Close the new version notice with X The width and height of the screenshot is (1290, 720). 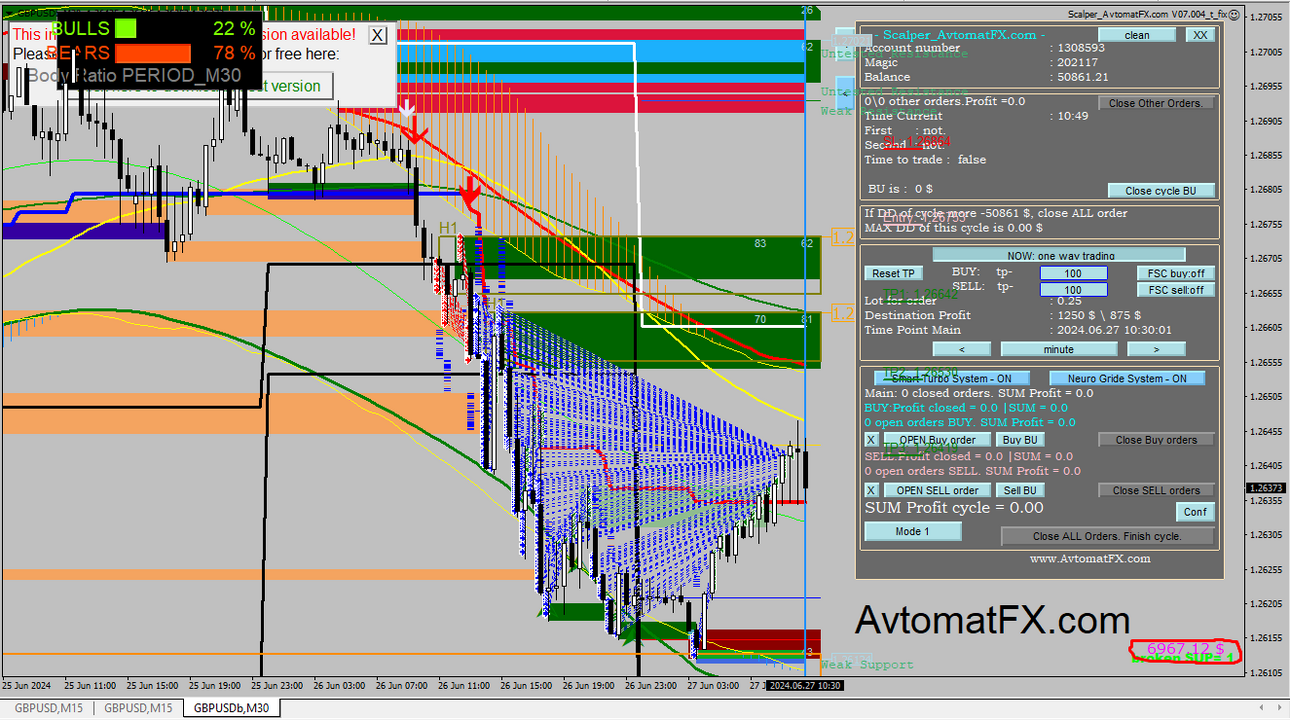click(x=377, y=35)
